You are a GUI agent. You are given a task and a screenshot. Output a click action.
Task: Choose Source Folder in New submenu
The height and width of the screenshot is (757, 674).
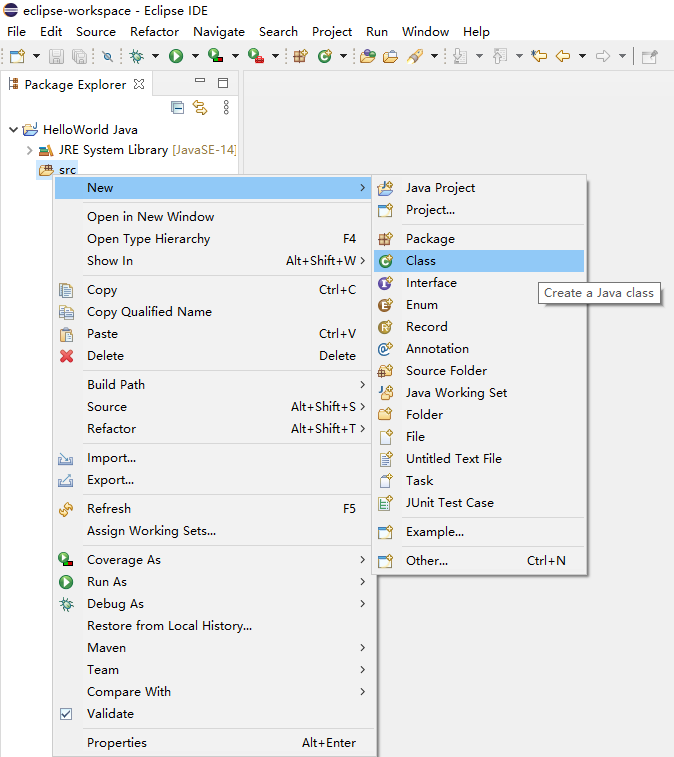tap(479, 371)
